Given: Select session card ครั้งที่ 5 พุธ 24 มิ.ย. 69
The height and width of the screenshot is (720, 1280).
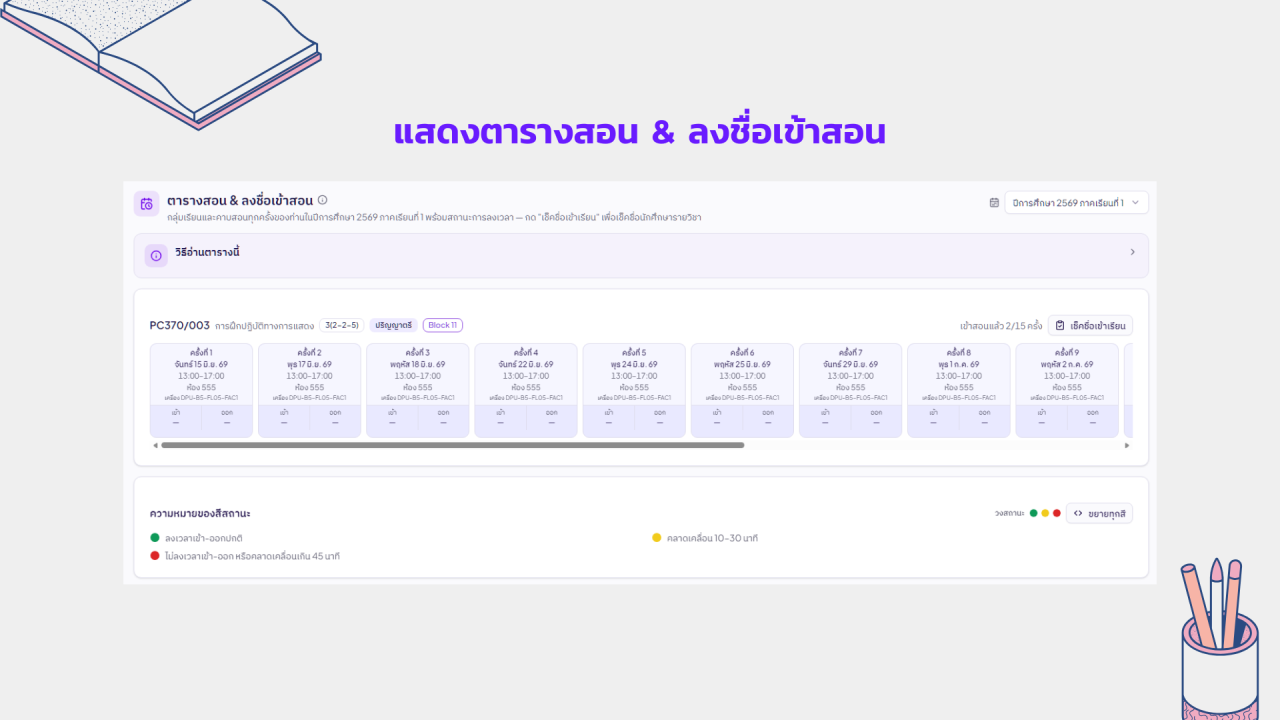Looking at the screenshot, I should (634, 390).
